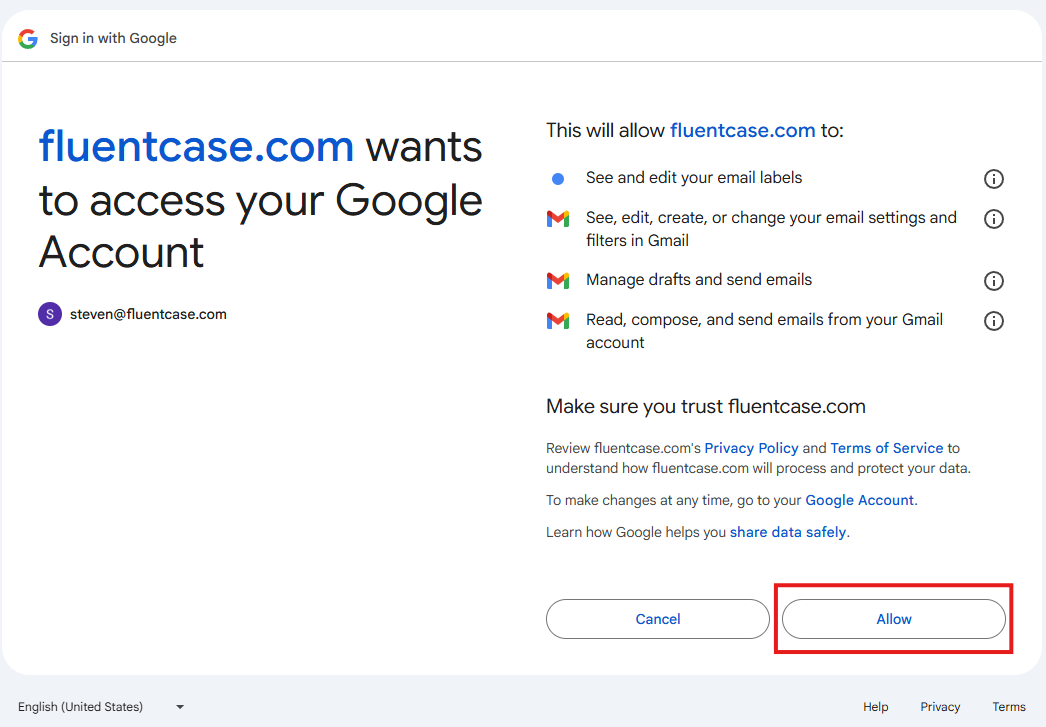
Task: Click 'See and edit your email labels' text
Action: coord(694,178)
